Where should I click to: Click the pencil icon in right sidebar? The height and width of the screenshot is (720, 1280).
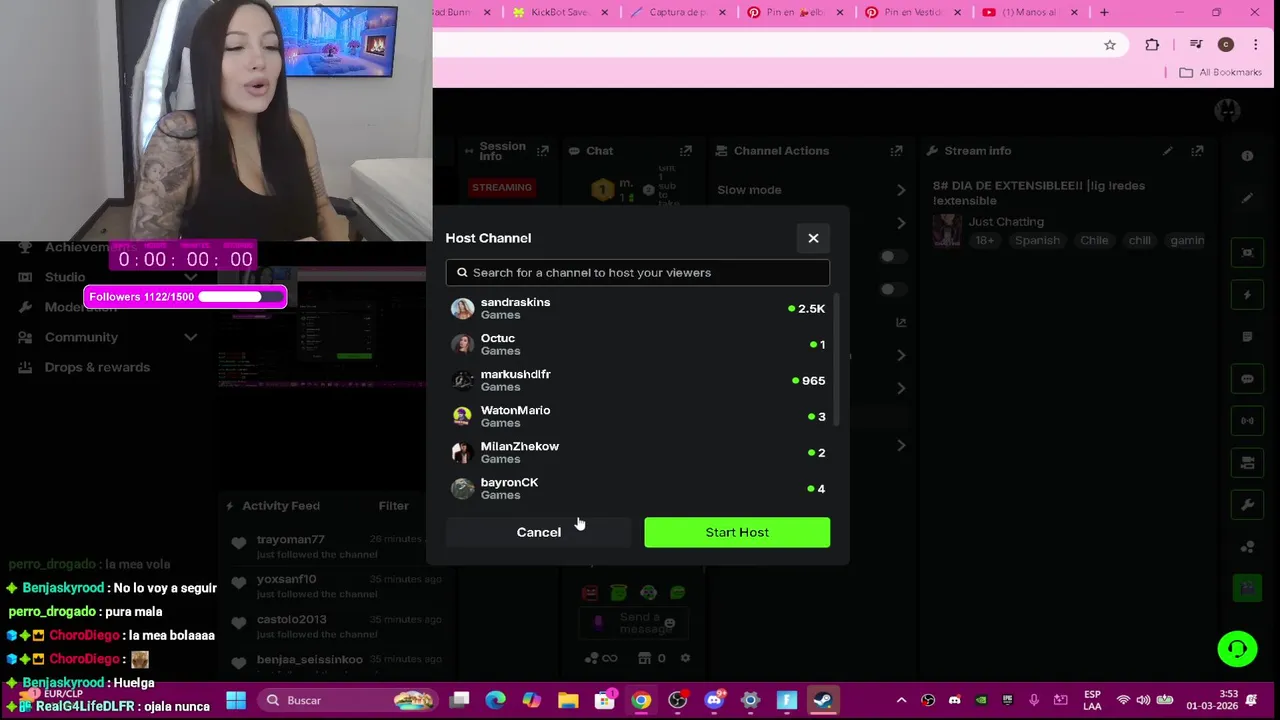tap(1247, 198)
